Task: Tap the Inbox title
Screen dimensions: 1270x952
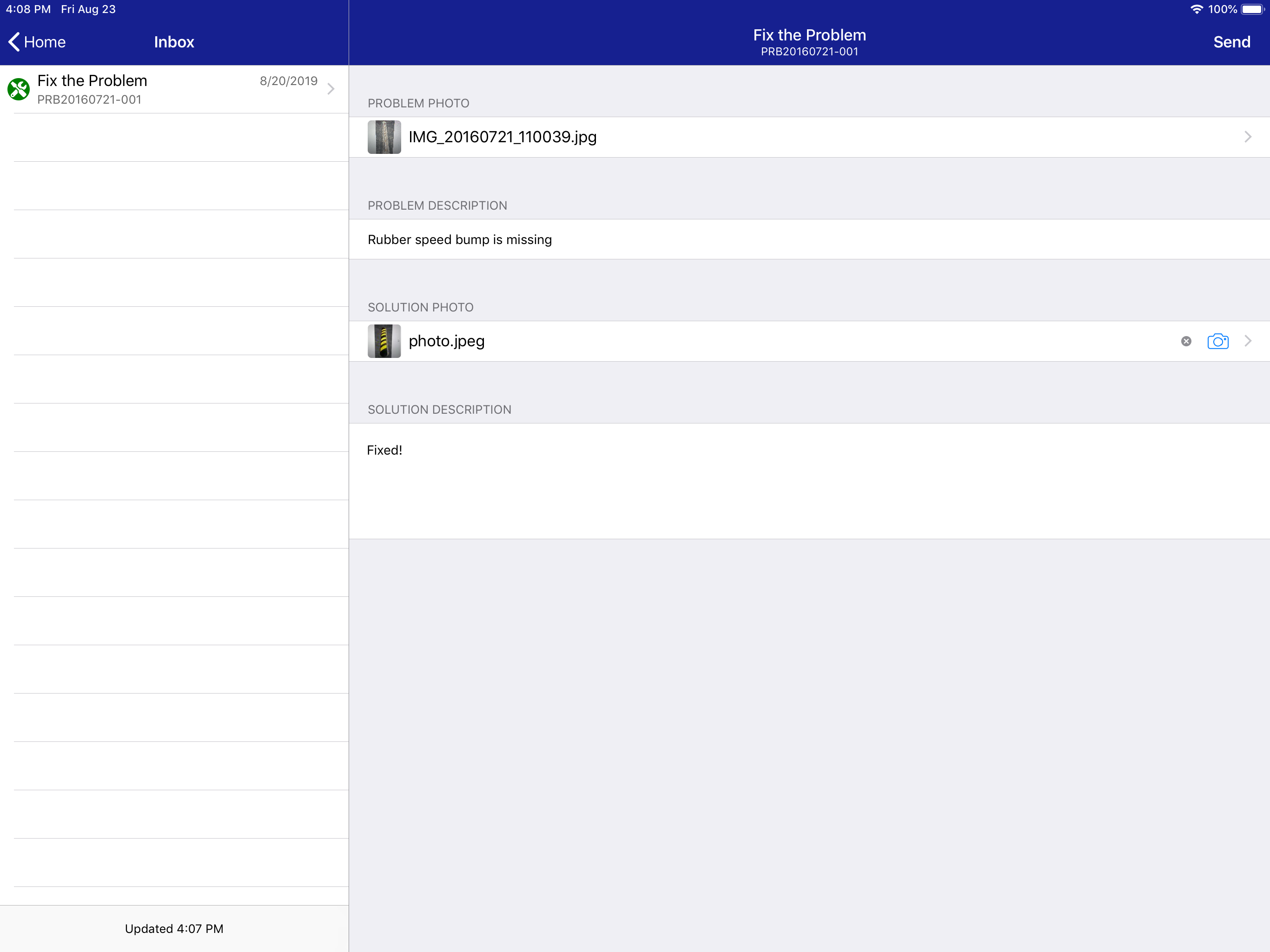Action: [x=174, y=42]
